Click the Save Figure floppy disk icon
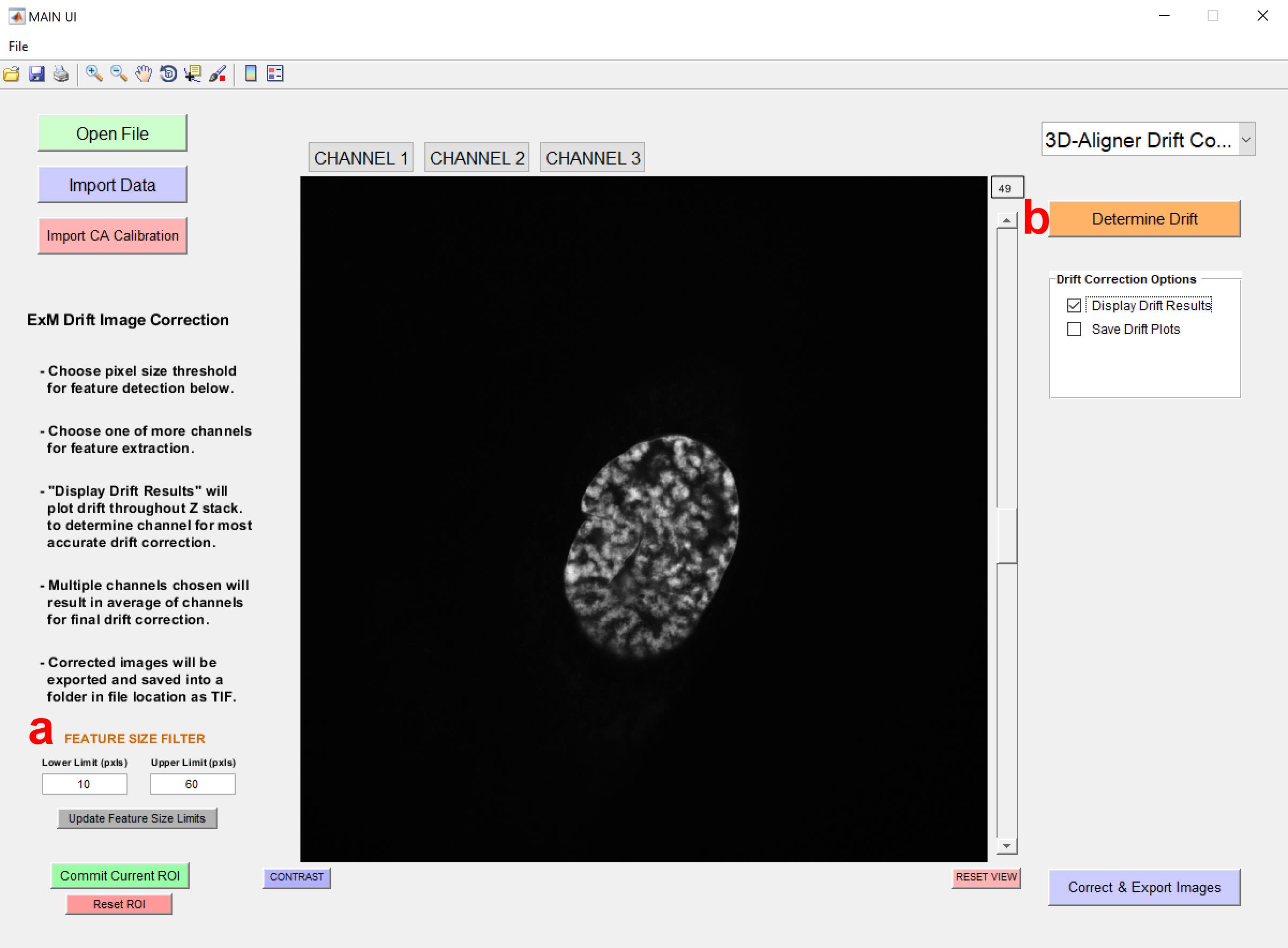Image resolution: width=1288 pixels, height=948 pixels. [37, 74]
